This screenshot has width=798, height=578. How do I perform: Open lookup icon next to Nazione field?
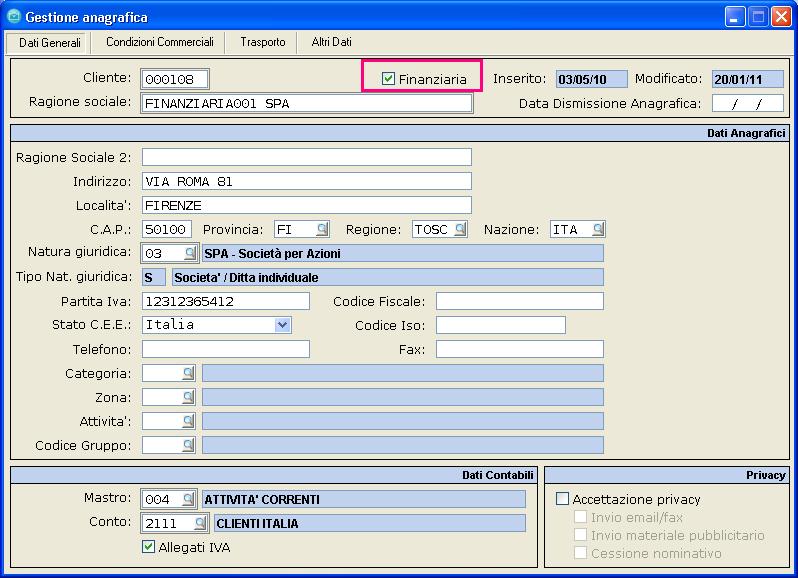(597, 229)
